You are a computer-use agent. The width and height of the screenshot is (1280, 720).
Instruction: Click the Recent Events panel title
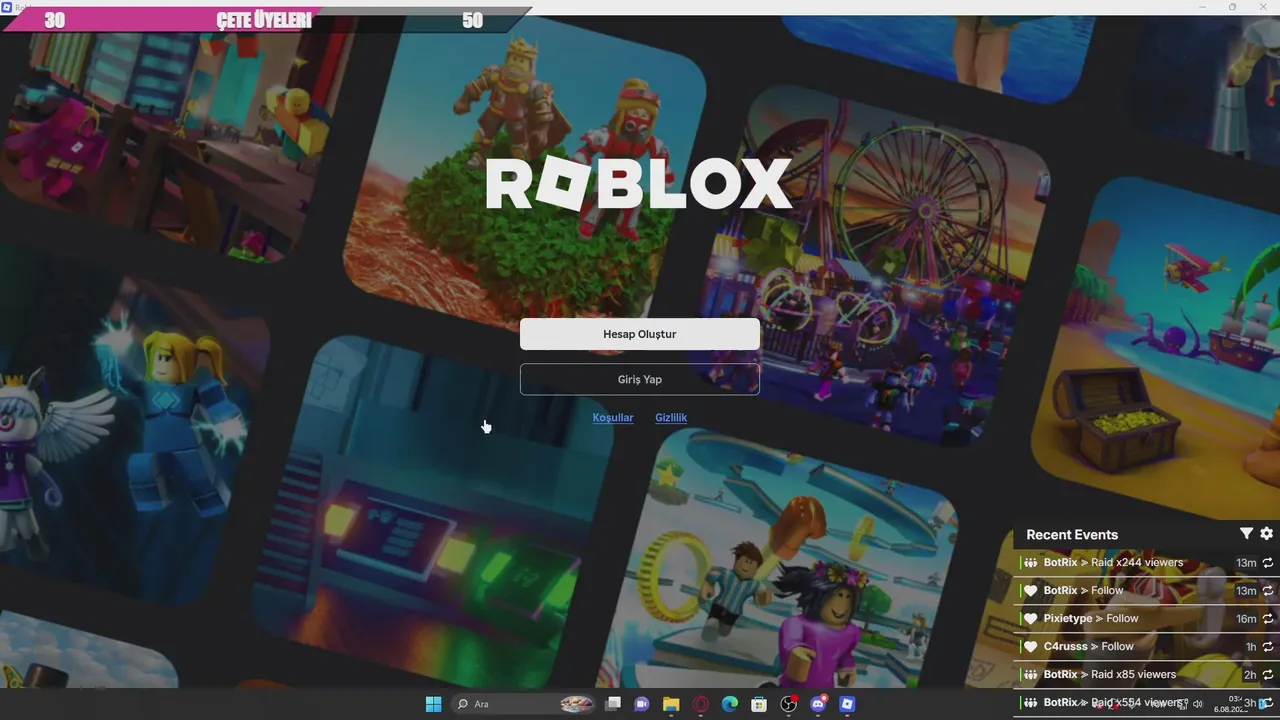click(1072, 534)
